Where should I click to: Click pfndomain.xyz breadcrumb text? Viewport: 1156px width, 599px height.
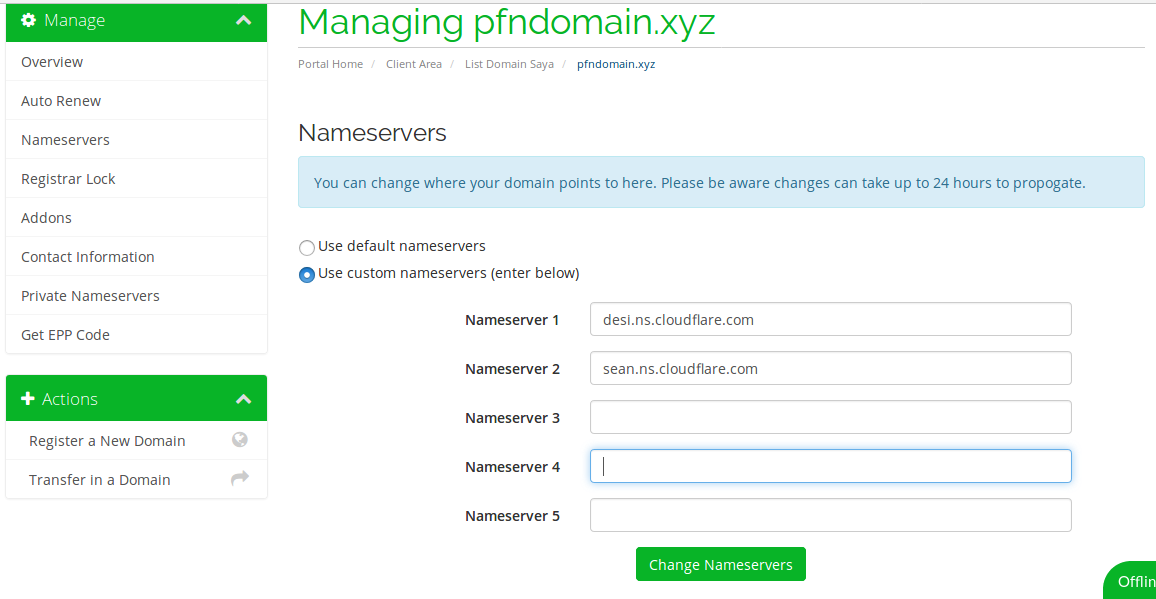point(616,64)
